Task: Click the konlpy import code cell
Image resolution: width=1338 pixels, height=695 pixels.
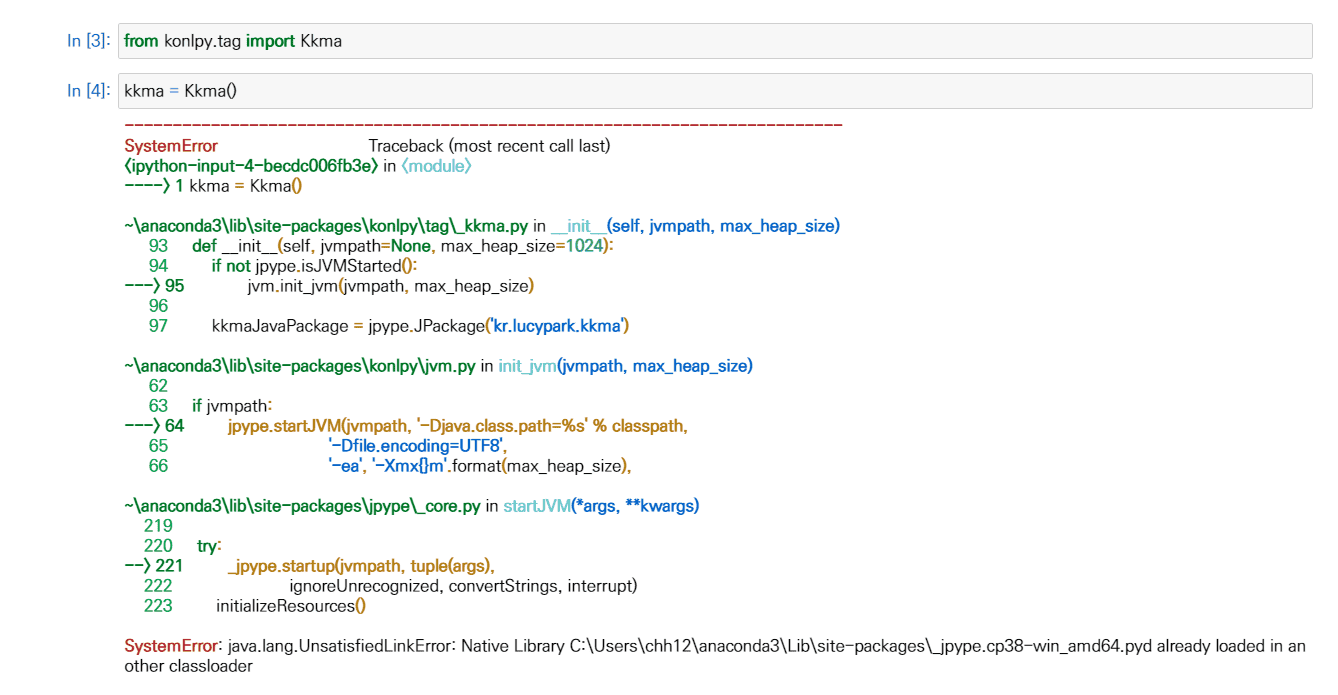Action: pos(714,41)
